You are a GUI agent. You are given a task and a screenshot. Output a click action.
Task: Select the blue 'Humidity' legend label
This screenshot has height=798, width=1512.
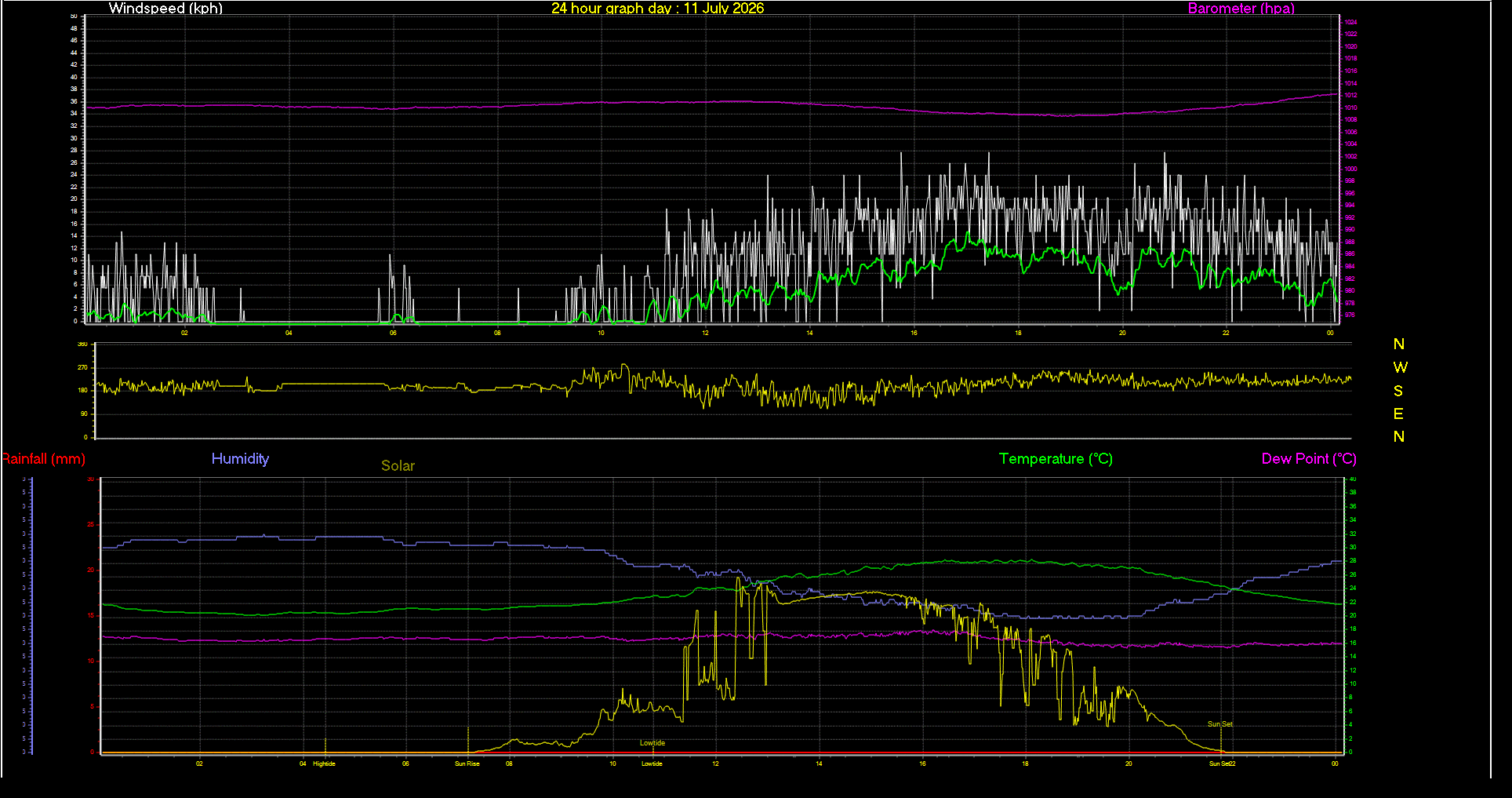pos(240,459)
